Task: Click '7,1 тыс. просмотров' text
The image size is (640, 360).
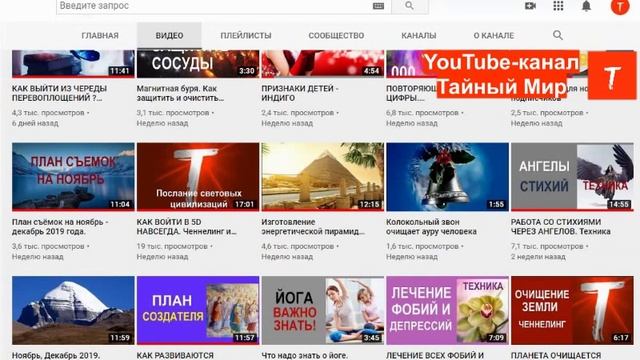Action: click(x=547, y=247)
